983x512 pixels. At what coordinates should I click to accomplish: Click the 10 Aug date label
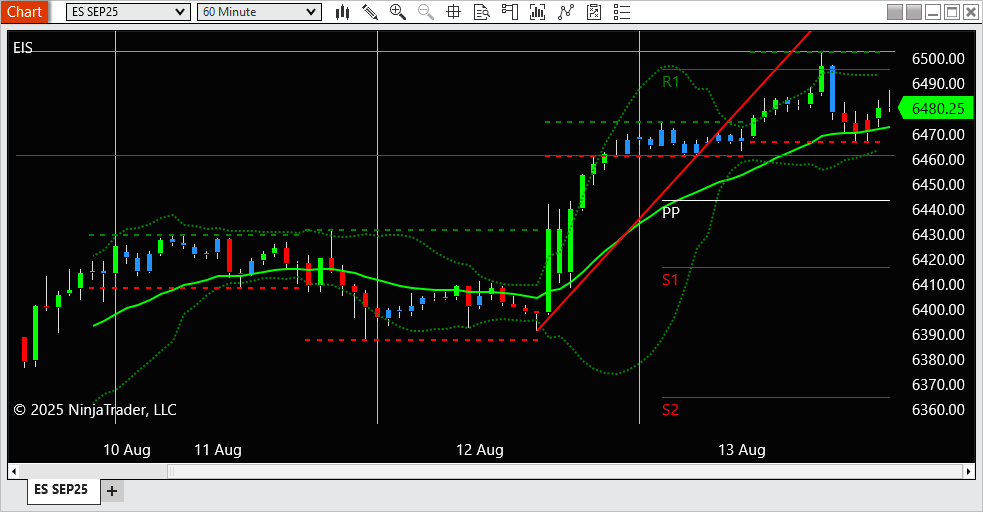point(127,450)
